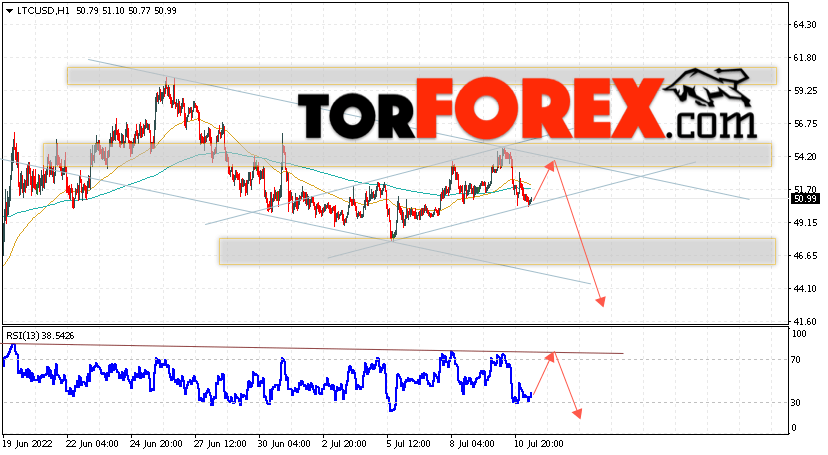
Task: Select the 41.60 price axis label
Action: [x=805, y=321]
